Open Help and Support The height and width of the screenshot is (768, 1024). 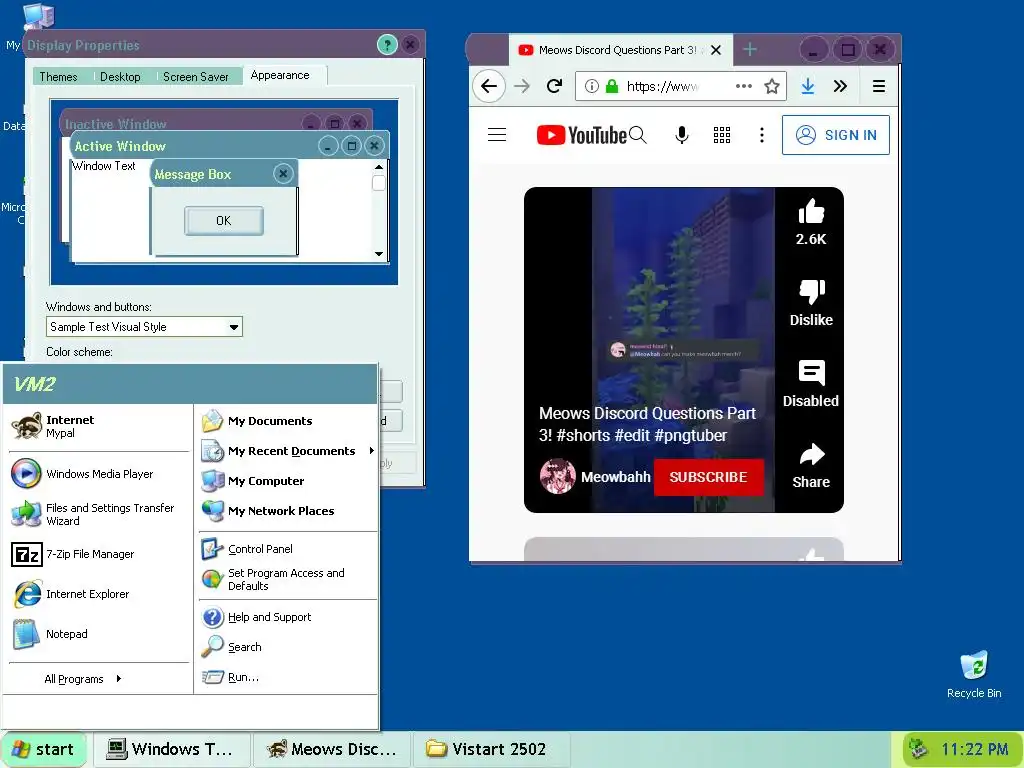tap(287, 617)
